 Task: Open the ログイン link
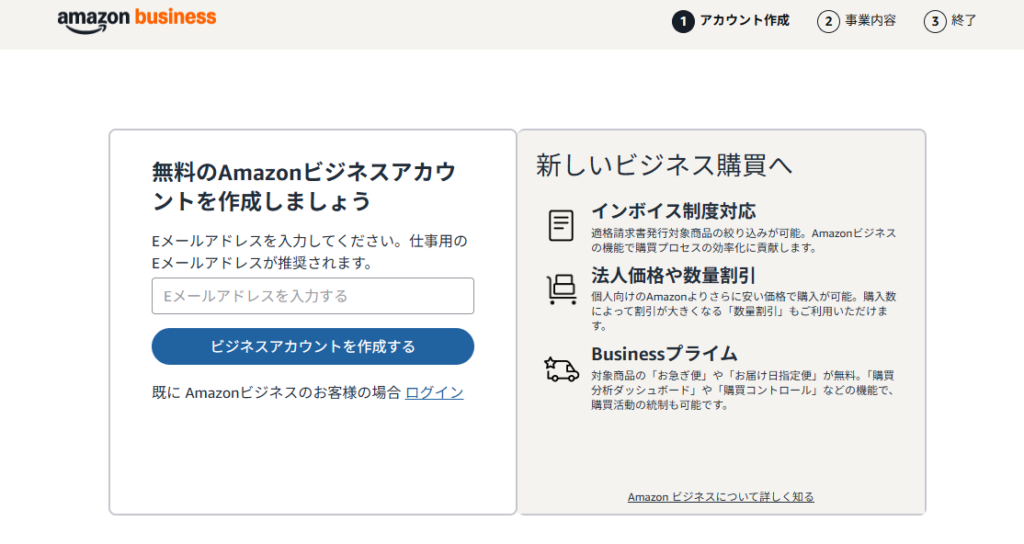tap(434, 392)
